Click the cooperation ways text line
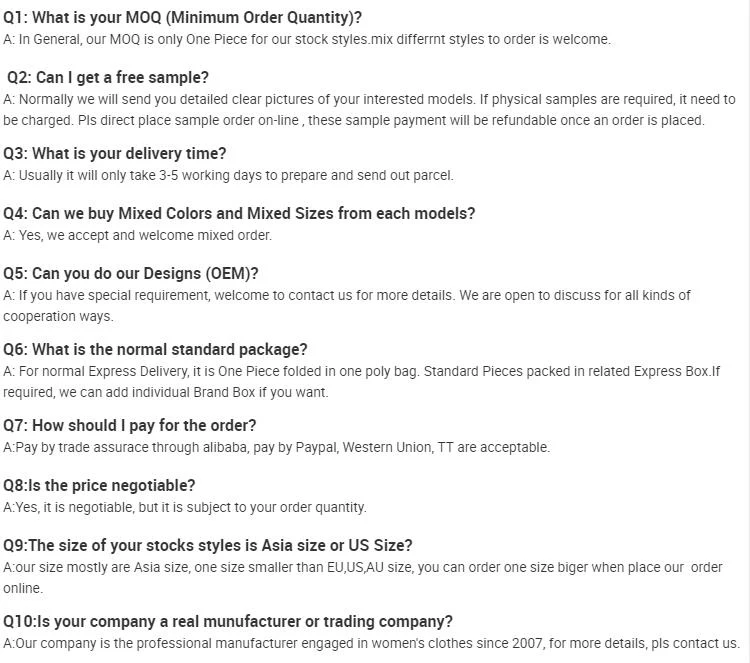Screen dimensions: 750x663 click(58, 316)
